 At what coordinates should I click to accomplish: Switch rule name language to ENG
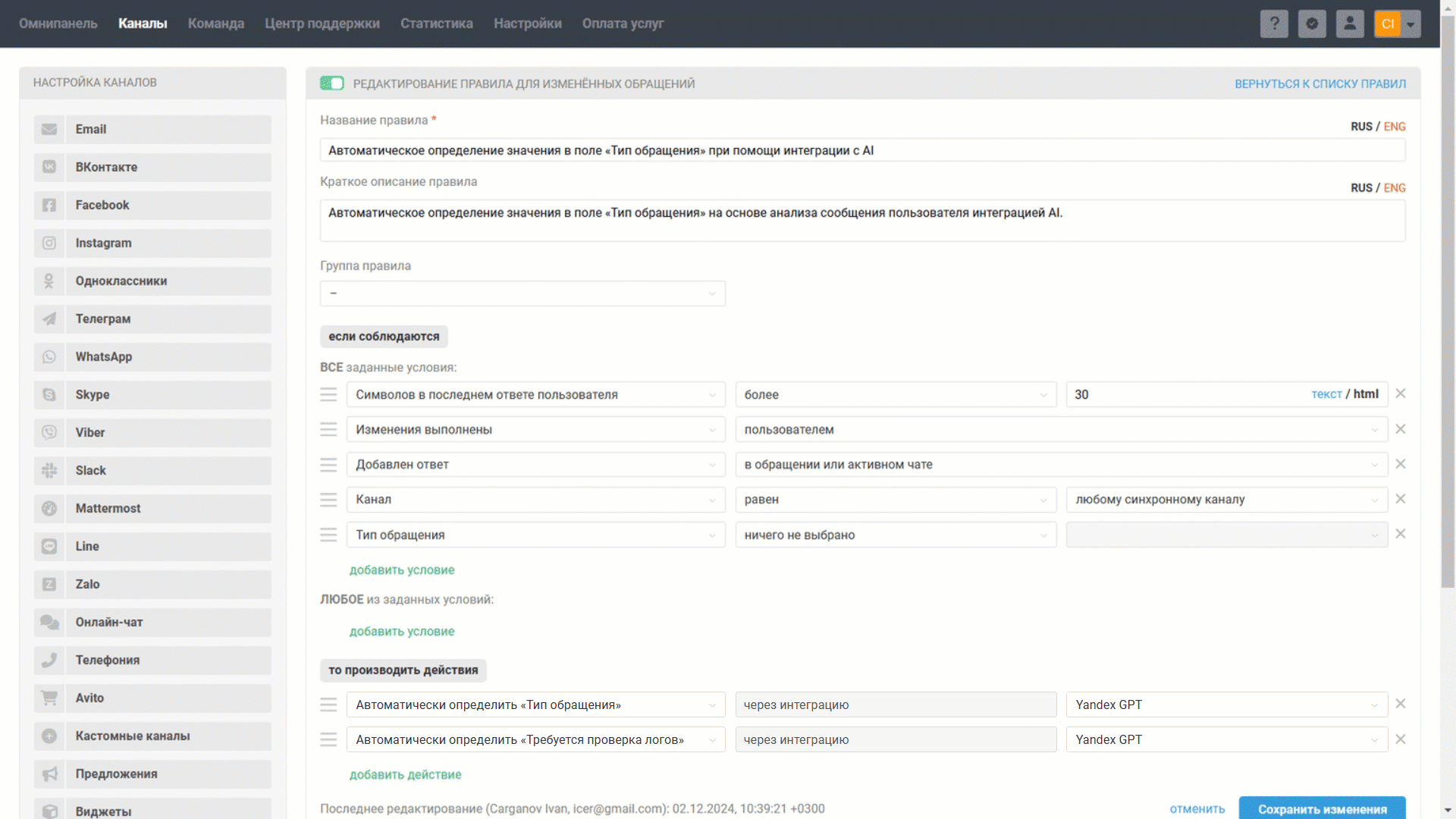tap(1395, 127)
